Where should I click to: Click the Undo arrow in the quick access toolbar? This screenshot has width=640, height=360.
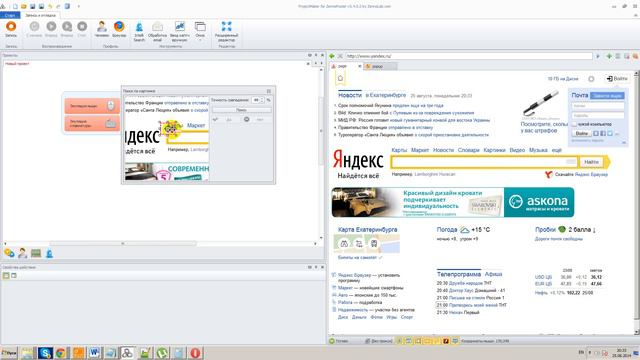50,6
